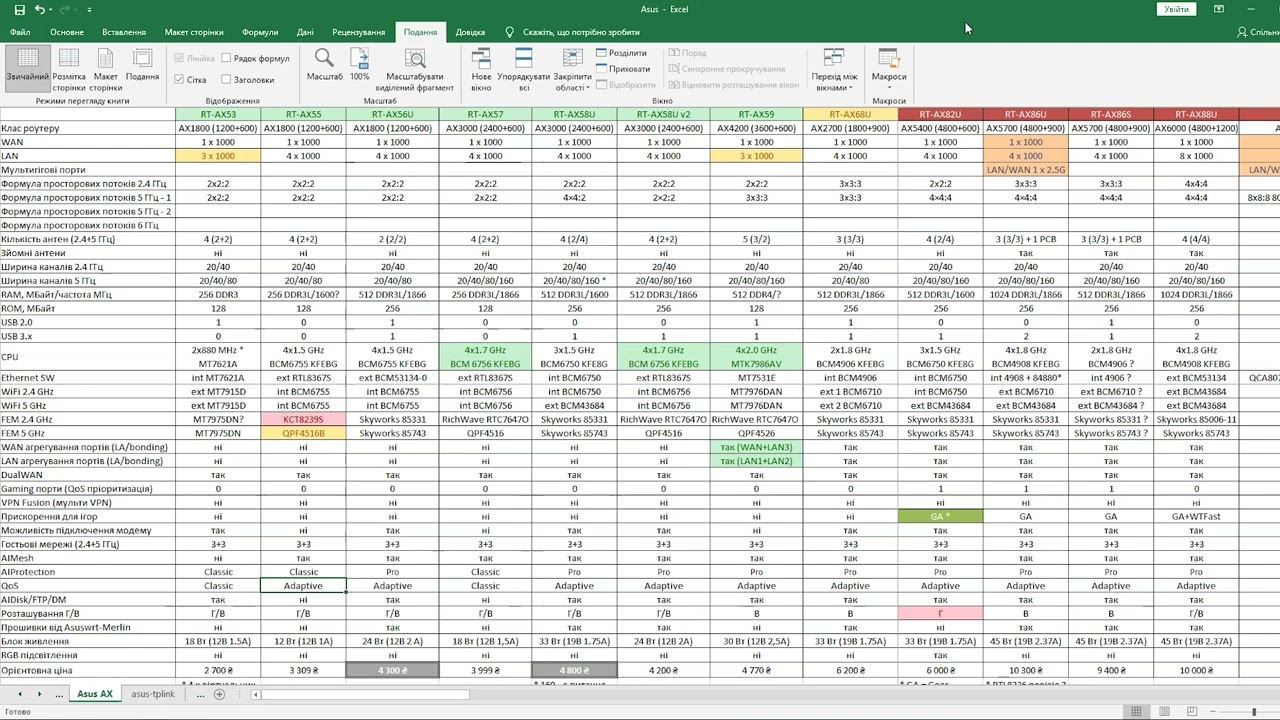Click the Normal view status bar icon

[x=1136, y=712]
